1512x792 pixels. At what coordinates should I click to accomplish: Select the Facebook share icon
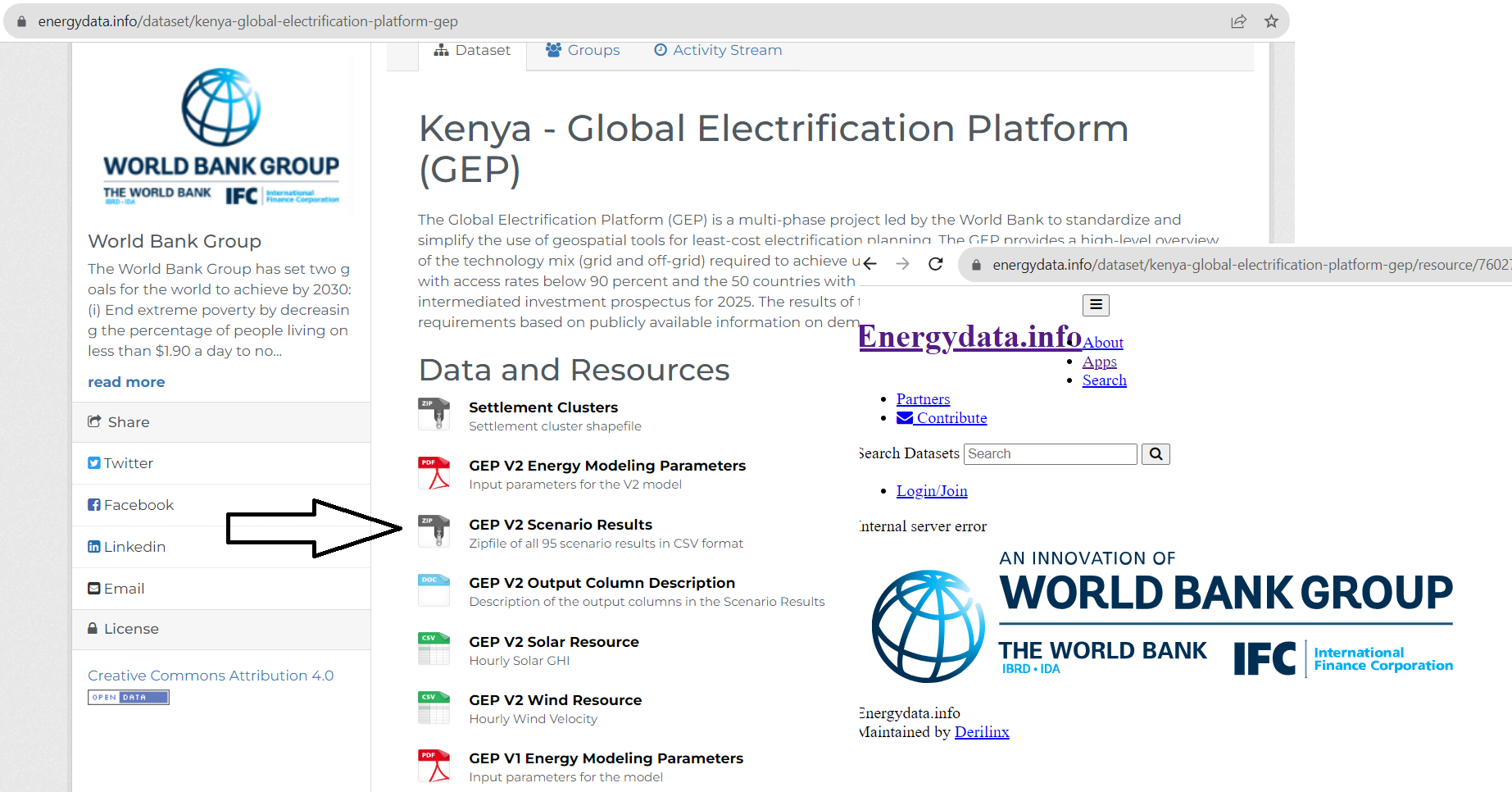coord(93,504)
